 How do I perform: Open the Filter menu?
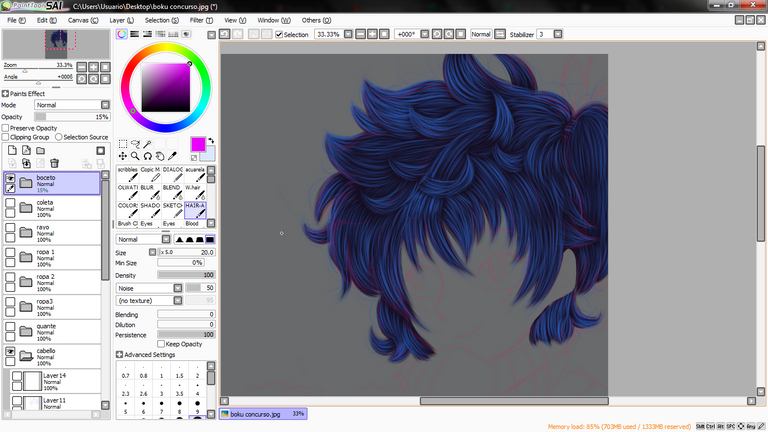[x=201, y=20]
